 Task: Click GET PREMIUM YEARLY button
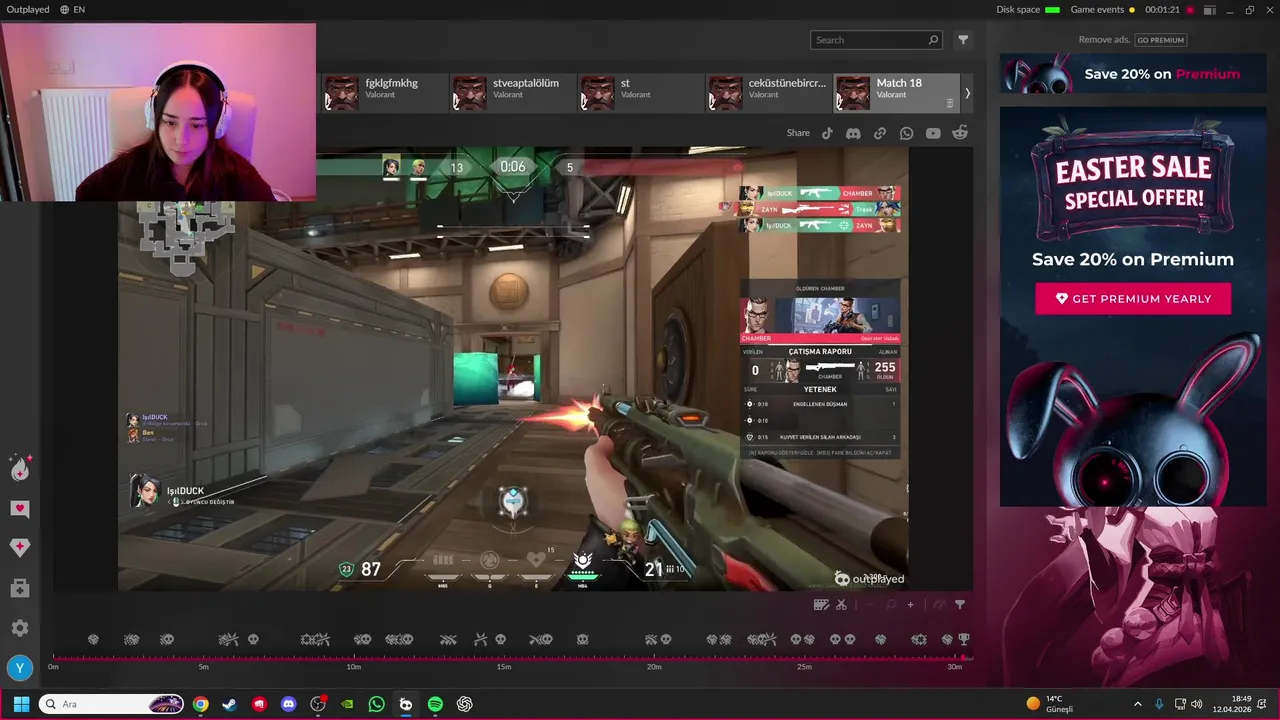1133,299
